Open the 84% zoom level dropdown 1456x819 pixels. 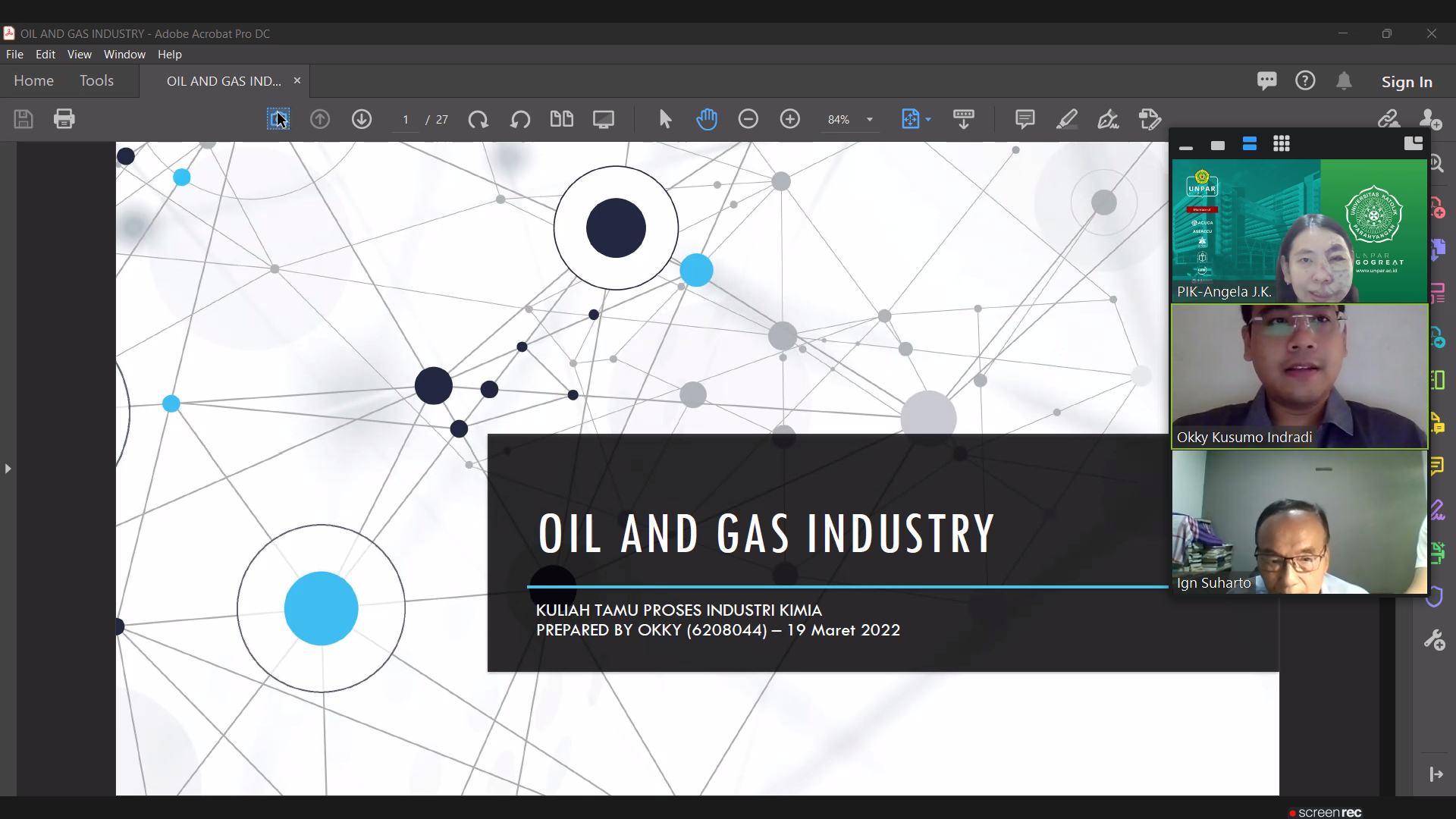click(870, 120)
